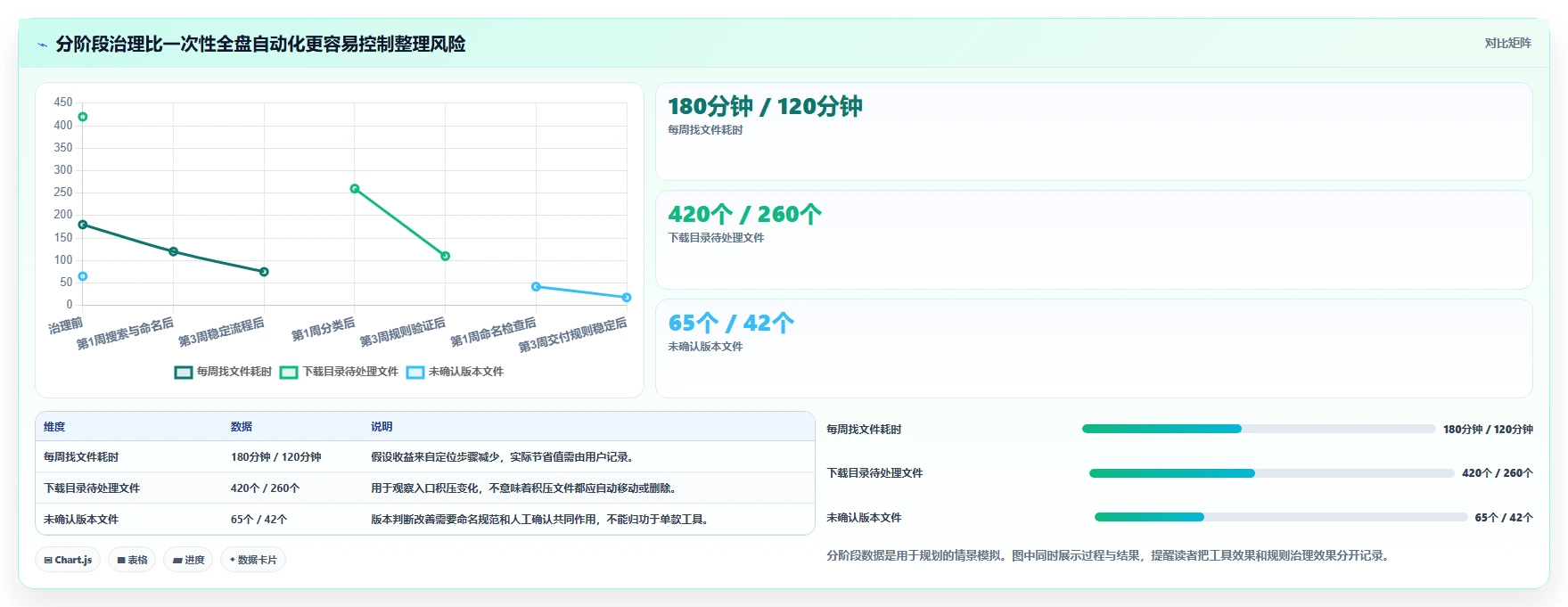
Task: Click the description starting with 假设收益来自定位步骤减少
Action: [x=504, y=457]
